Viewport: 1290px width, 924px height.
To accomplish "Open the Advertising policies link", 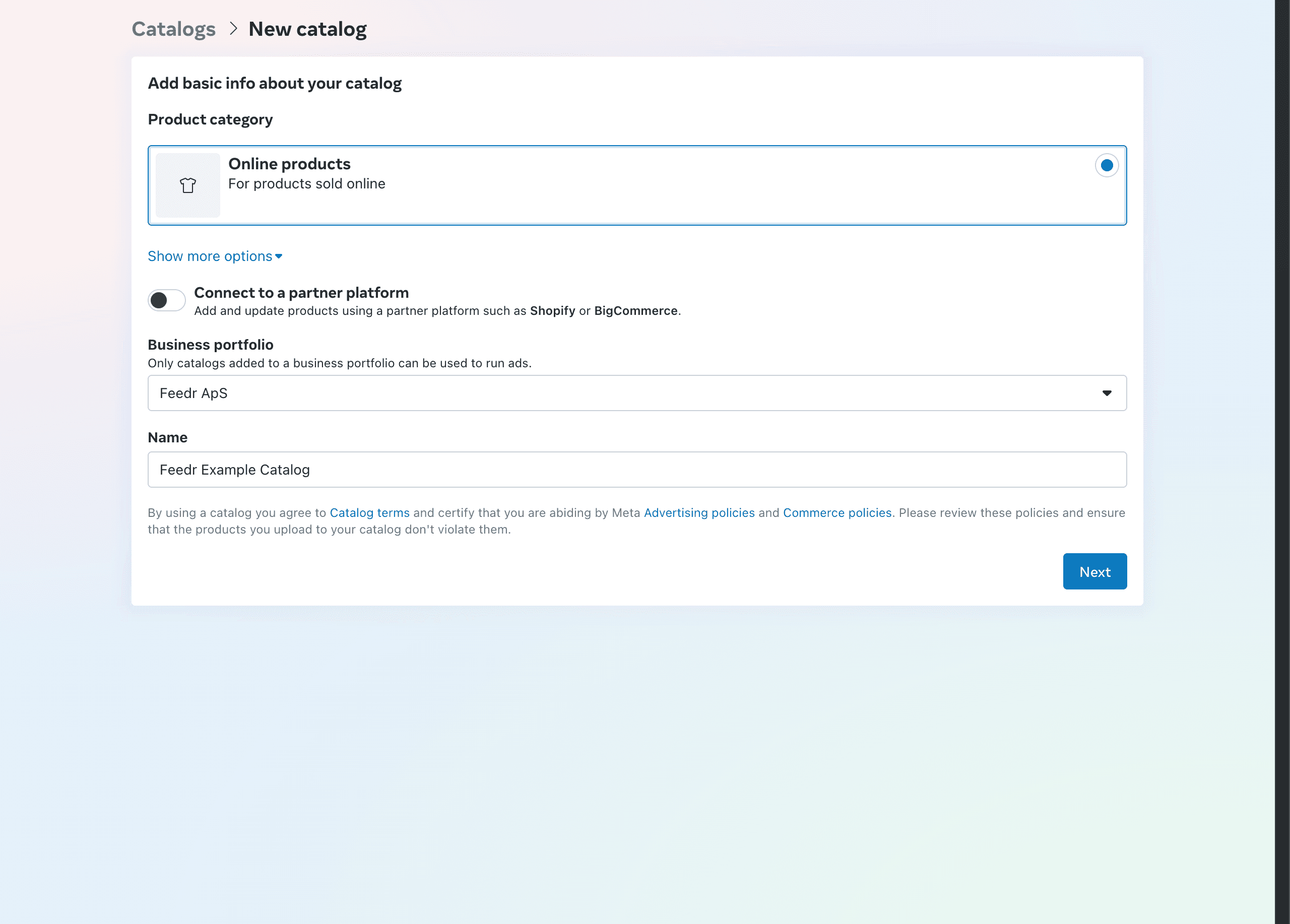I will click(x=698, y=513).
